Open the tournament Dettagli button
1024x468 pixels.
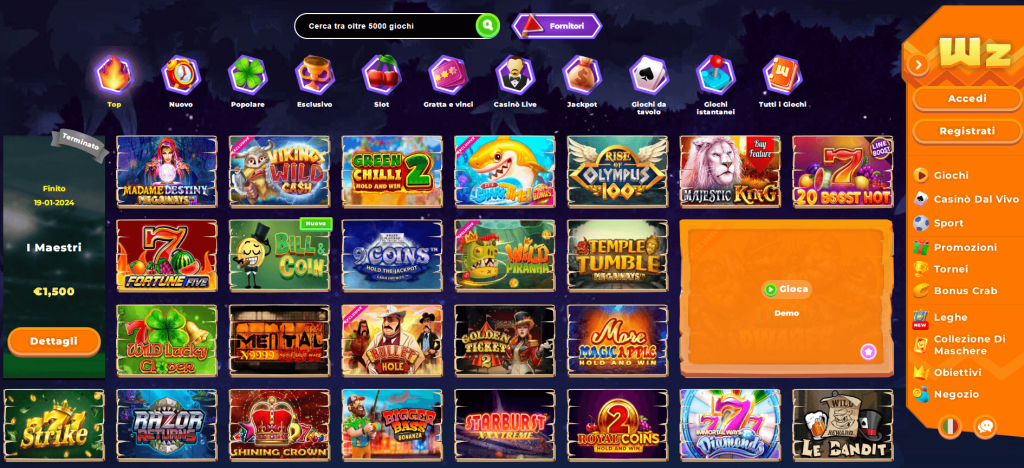[x=54, y=341]
